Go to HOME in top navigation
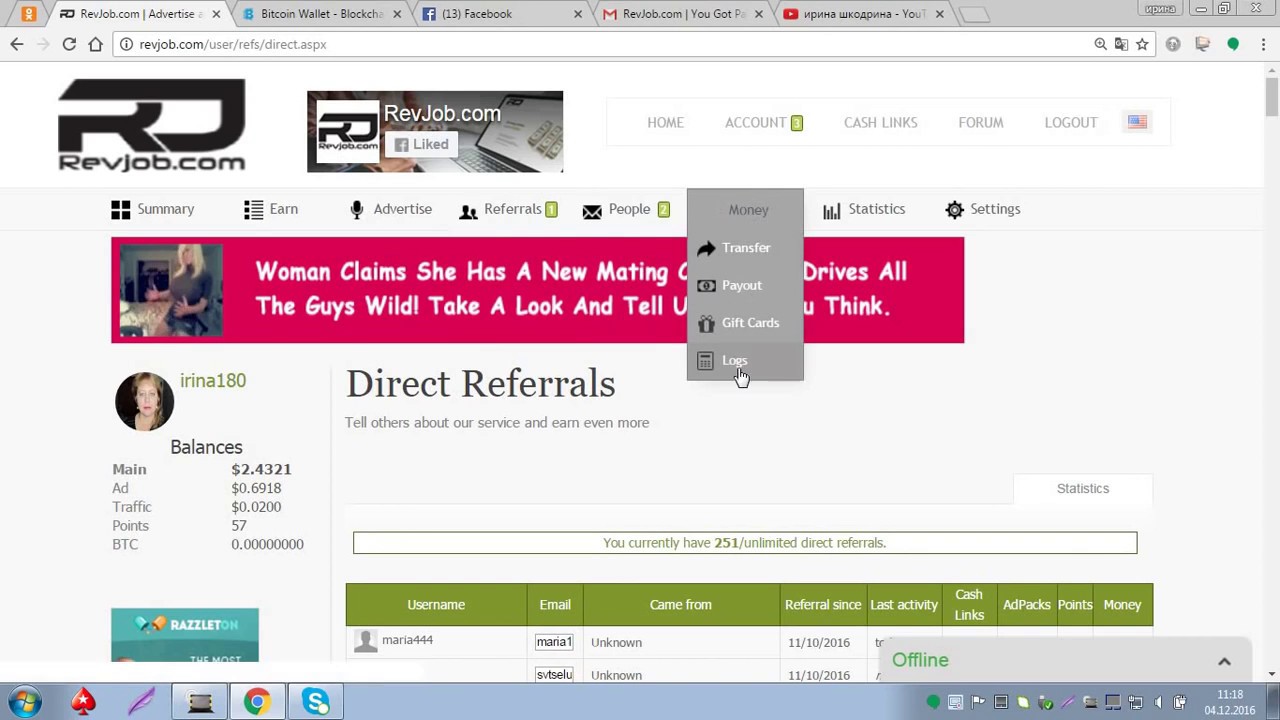The width and height of the screenshot is (1280, 720). (x=665, y=122)
